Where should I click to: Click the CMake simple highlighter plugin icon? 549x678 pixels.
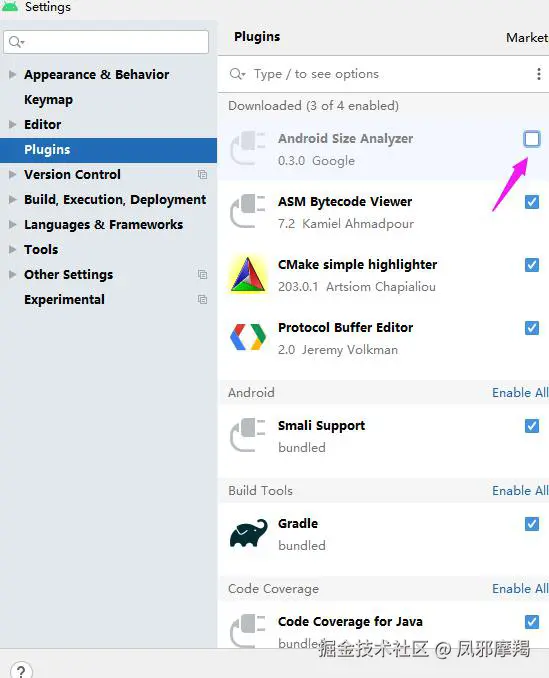tap(248, 274)
